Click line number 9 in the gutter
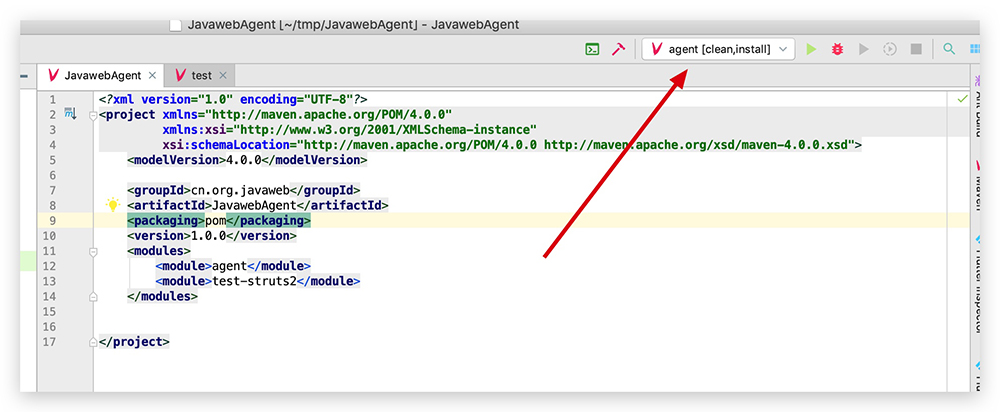 pos(52,221)
